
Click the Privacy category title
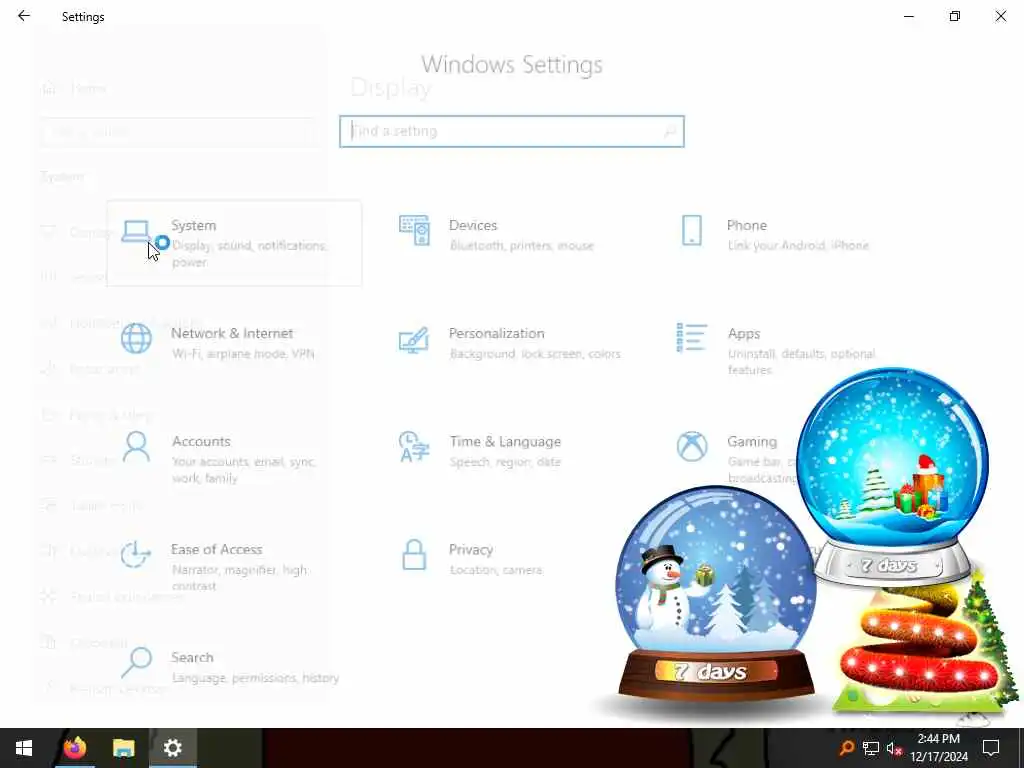point(471,550)
